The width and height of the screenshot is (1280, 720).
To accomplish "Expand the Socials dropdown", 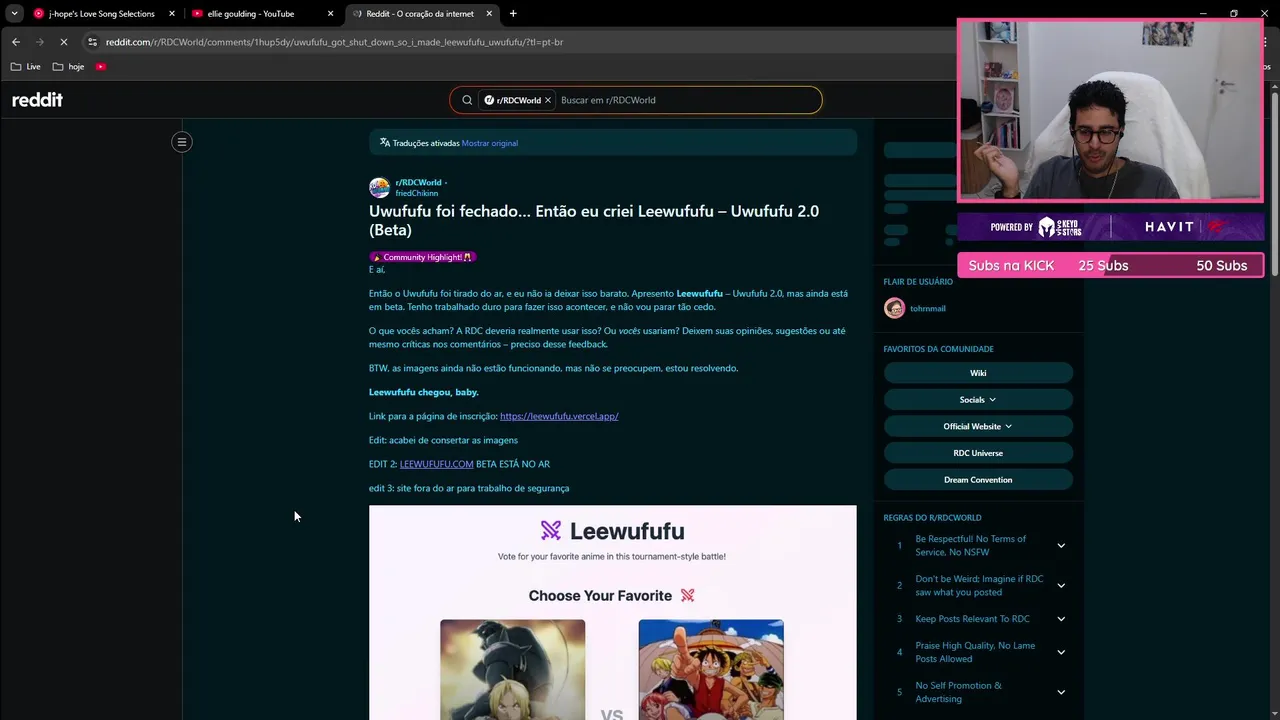I will (978, 400).
